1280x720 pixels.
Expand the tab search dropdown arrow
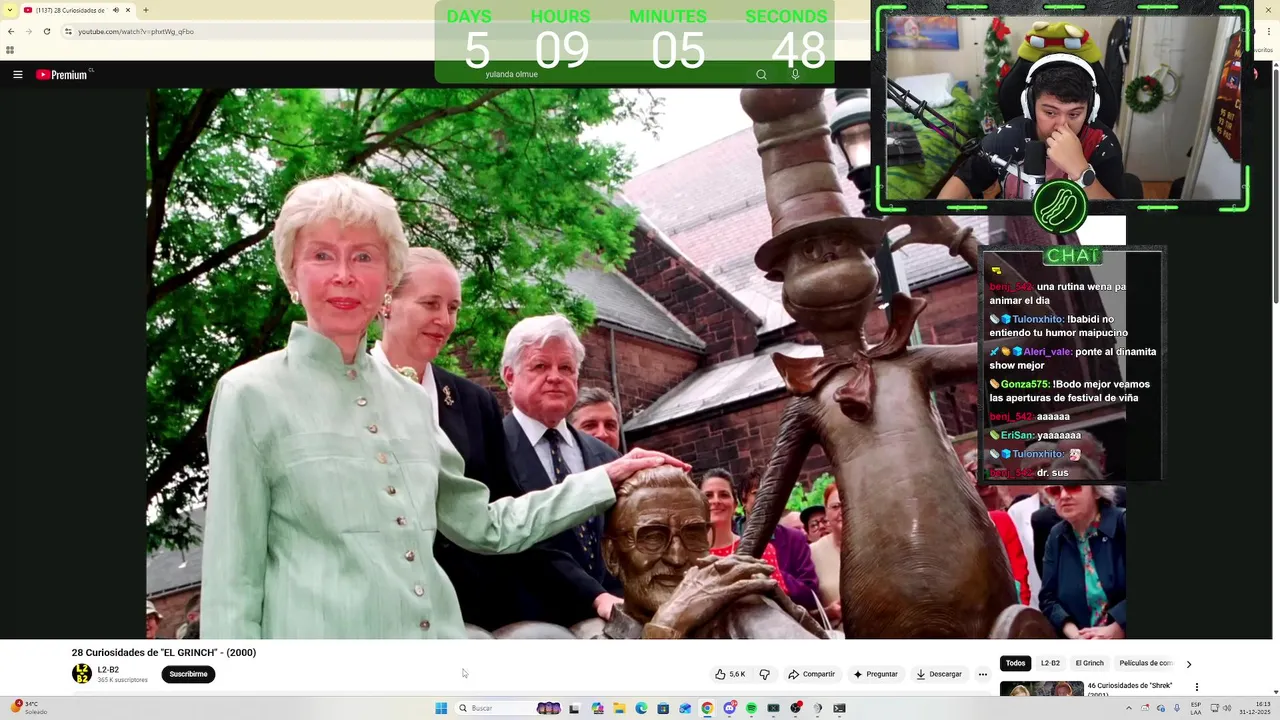(10, 10)
